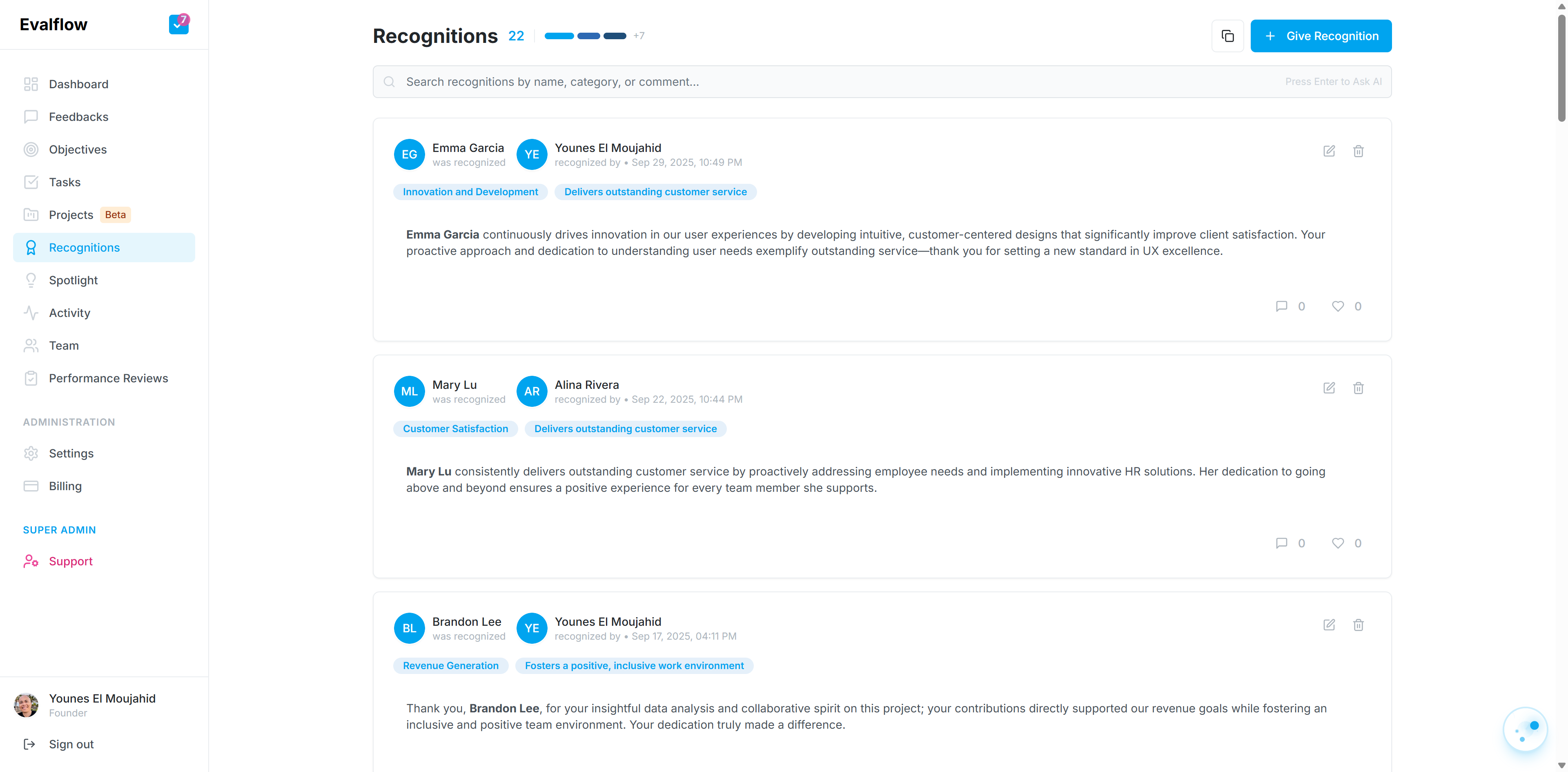Screen dimensions: 1568x772
Task: Like Mary Lu's recognition with heart
Action: click(1337, 543)
